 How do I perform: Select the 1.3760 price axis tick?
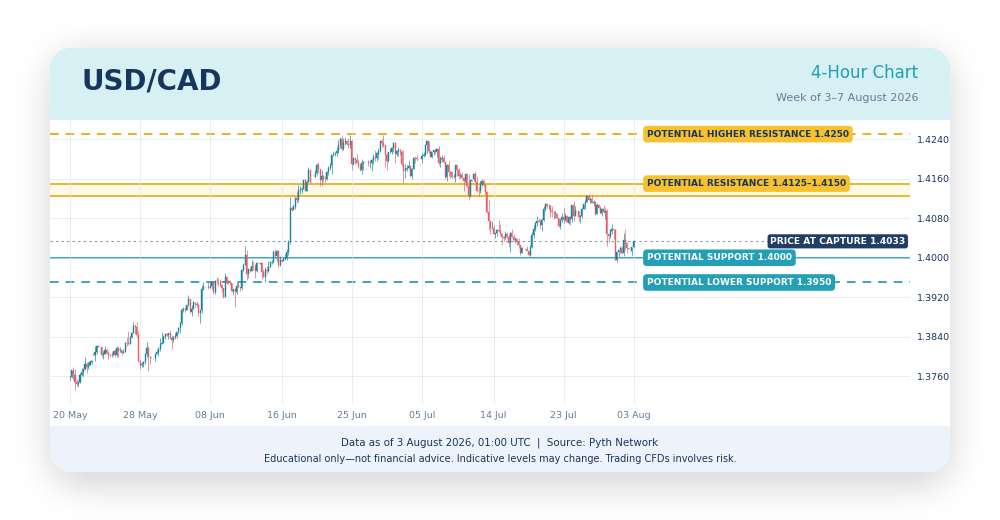932,376
